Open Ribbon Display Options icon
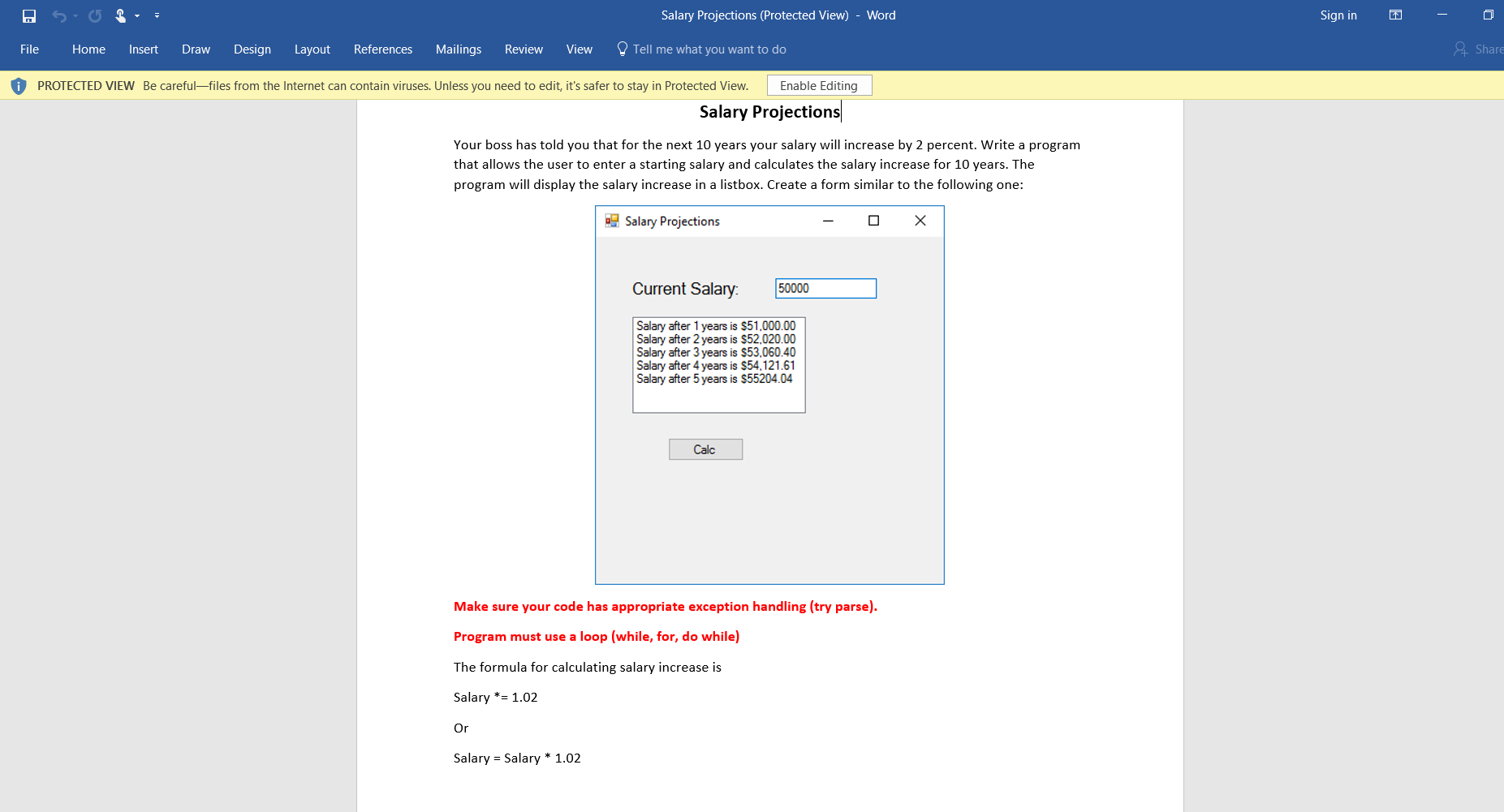 1395,15
